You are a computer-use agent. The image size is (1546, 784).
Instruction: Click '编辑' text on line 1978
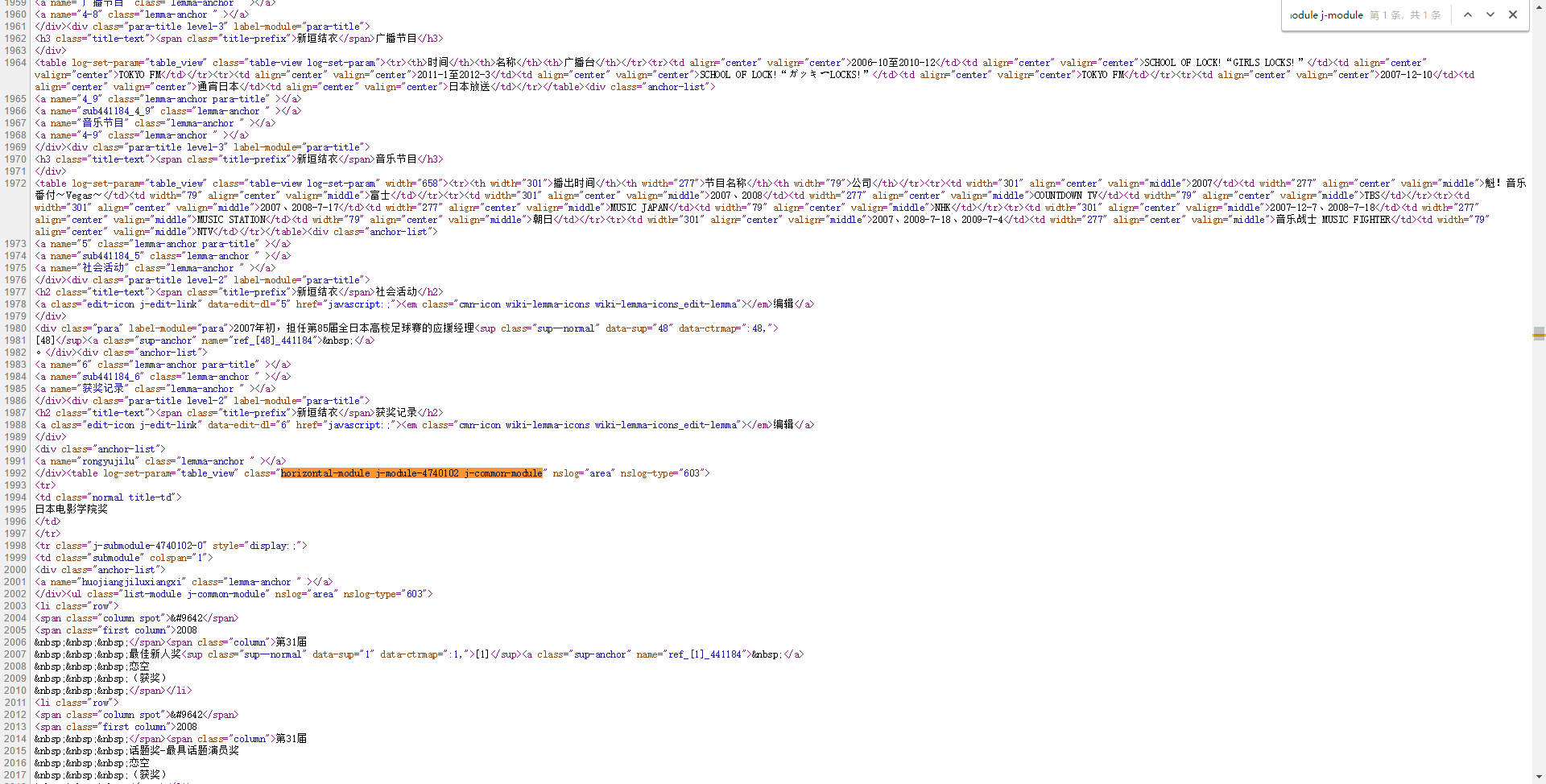[783, 304]
